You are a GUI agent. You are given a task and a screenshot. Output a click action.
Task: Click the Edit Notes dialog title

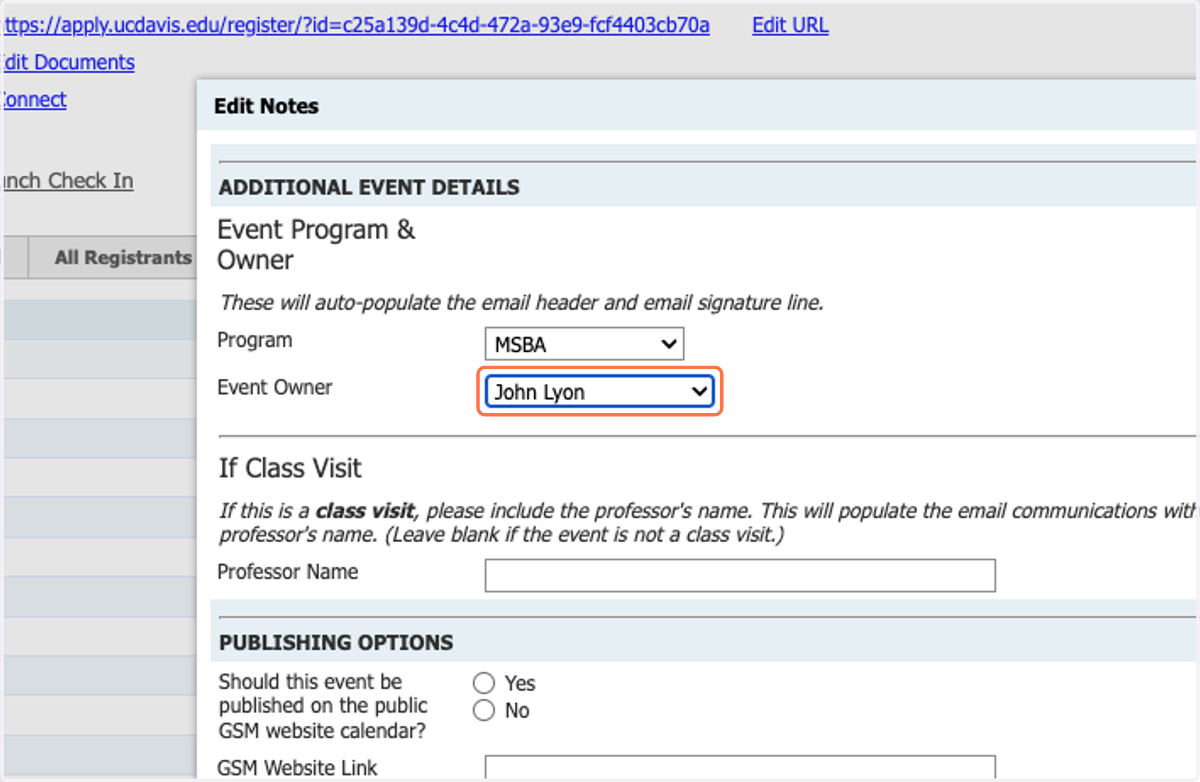pos(266,106)
